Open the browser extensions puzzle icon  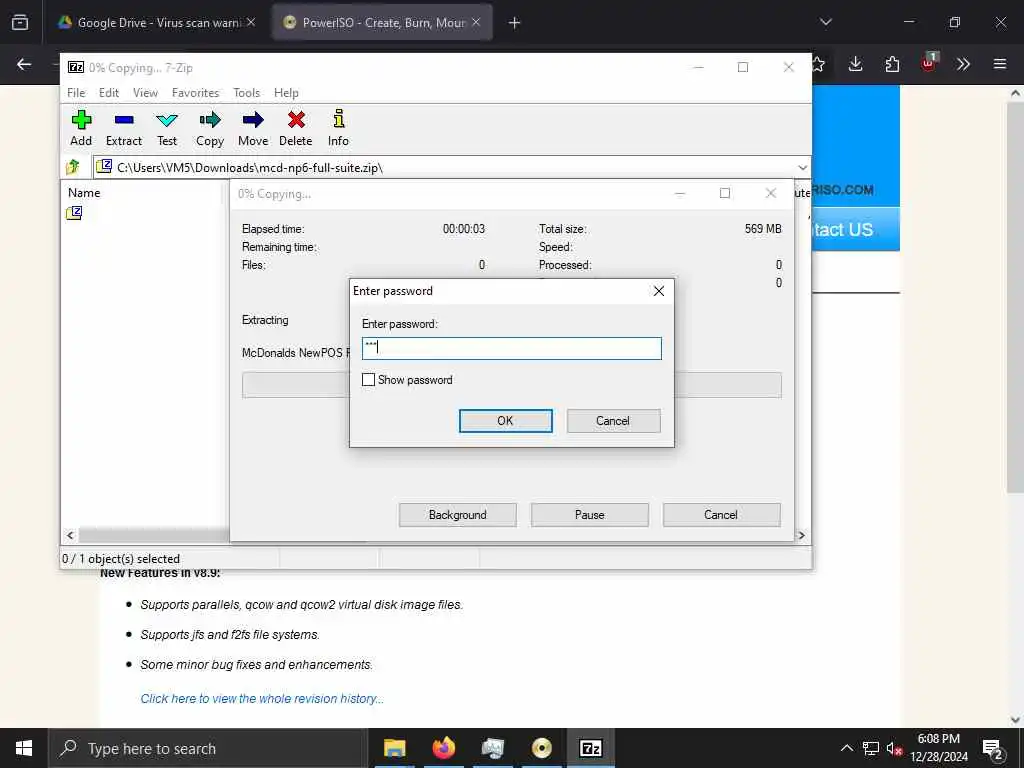(x=892, y=64)
